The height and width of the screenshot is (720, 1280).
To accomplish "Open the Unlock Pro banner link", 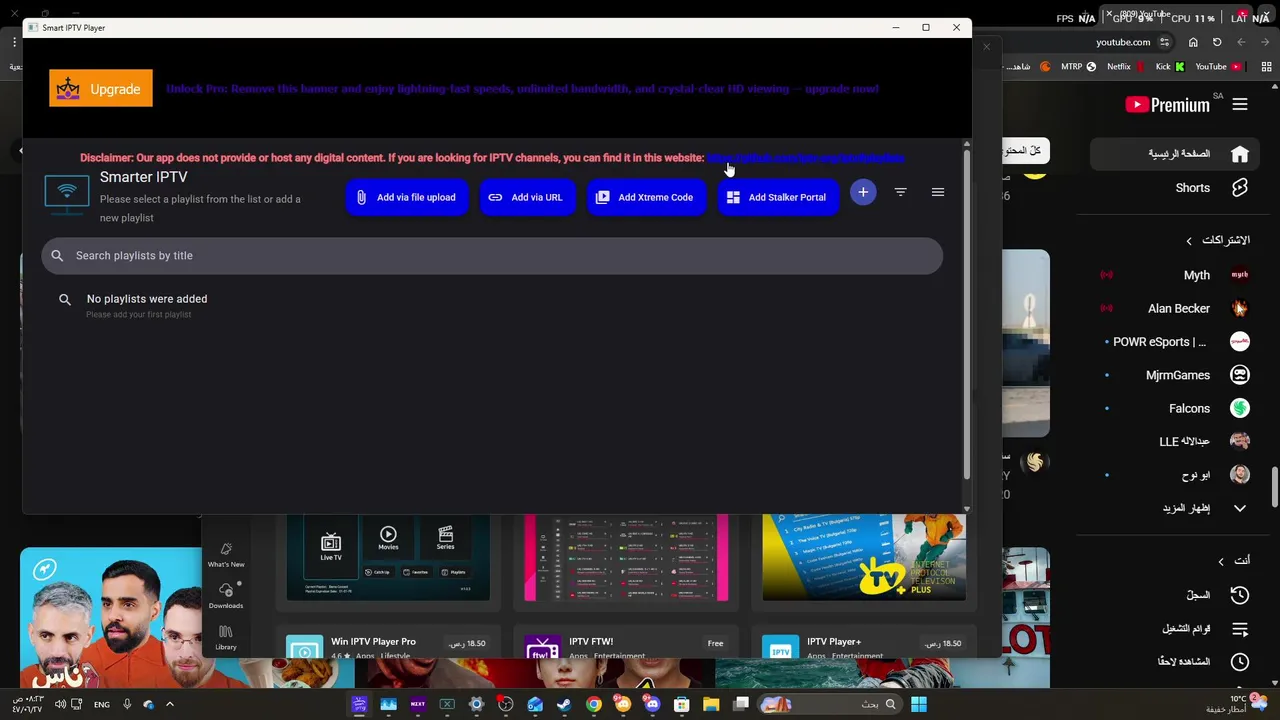I will click(x=522, y=89).
